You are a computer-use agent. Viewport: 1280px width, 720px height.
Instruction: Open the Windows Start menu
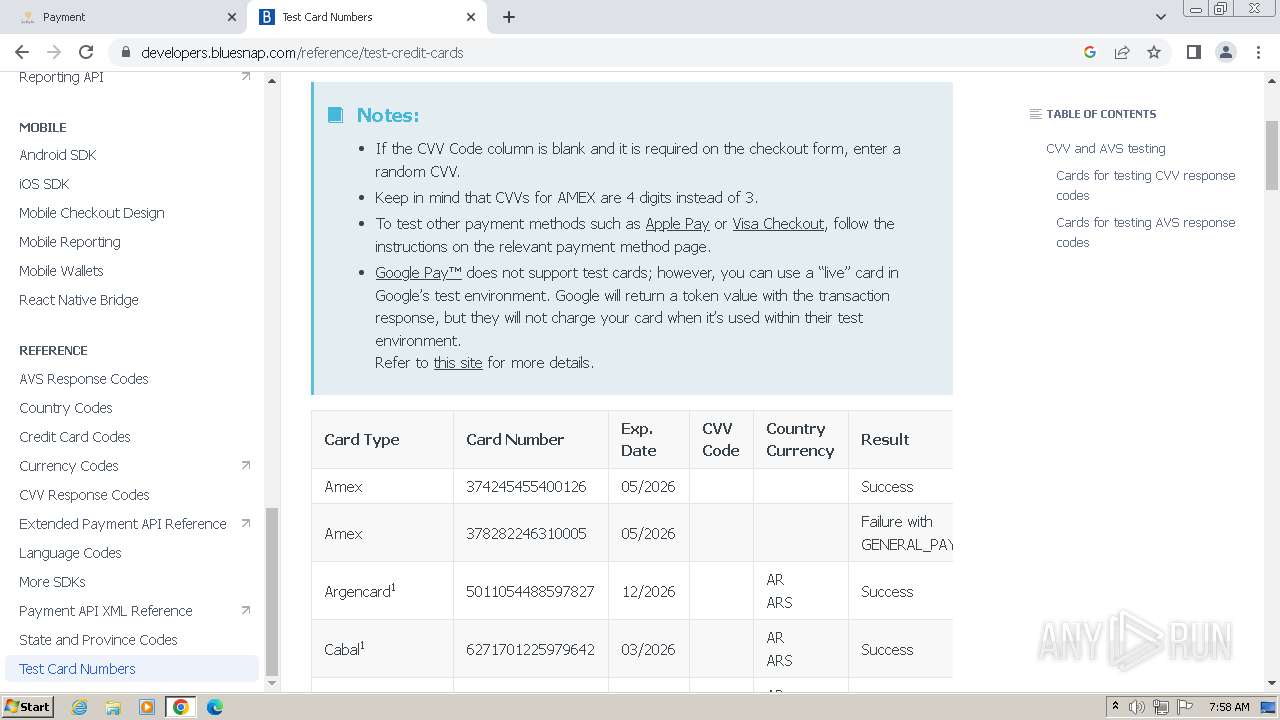point(27,707)
